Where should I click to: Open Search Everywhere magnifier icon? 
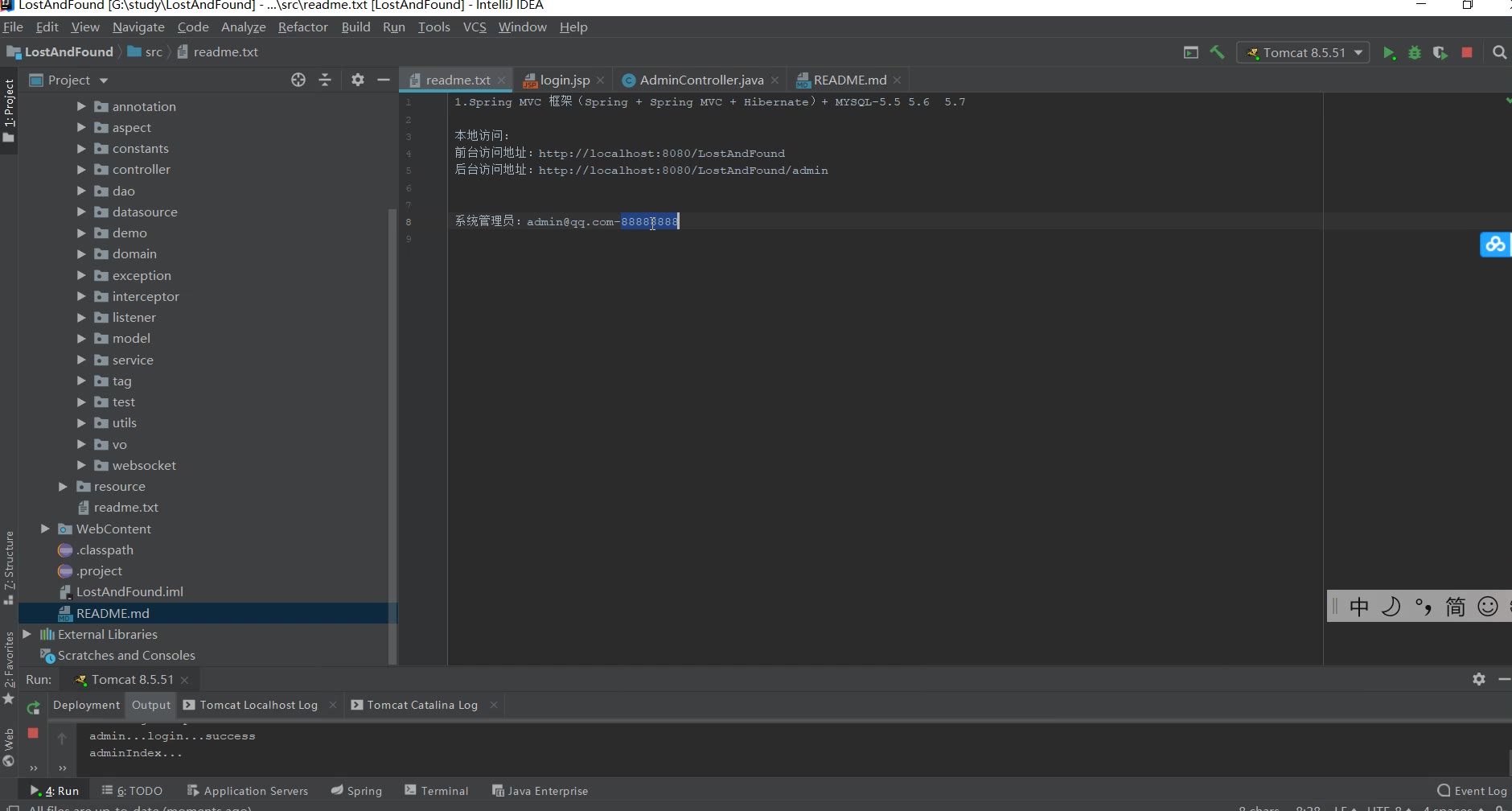point(1499,52)
